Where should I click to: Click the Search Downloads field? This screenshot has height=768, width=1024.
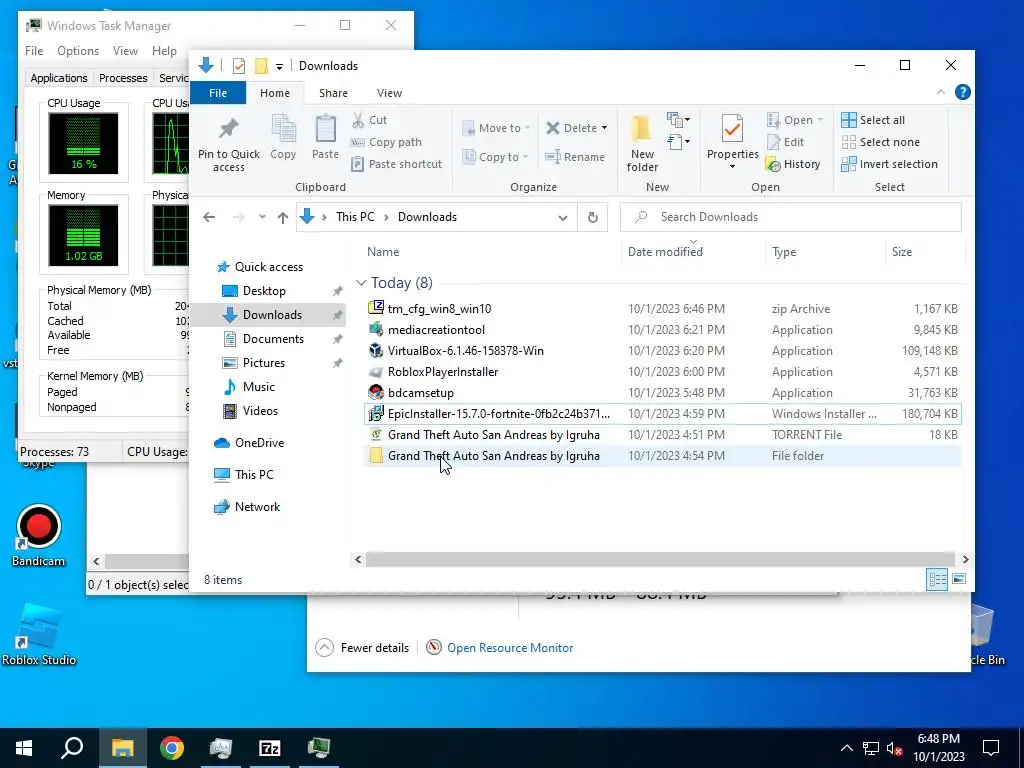tap(790, 217)
